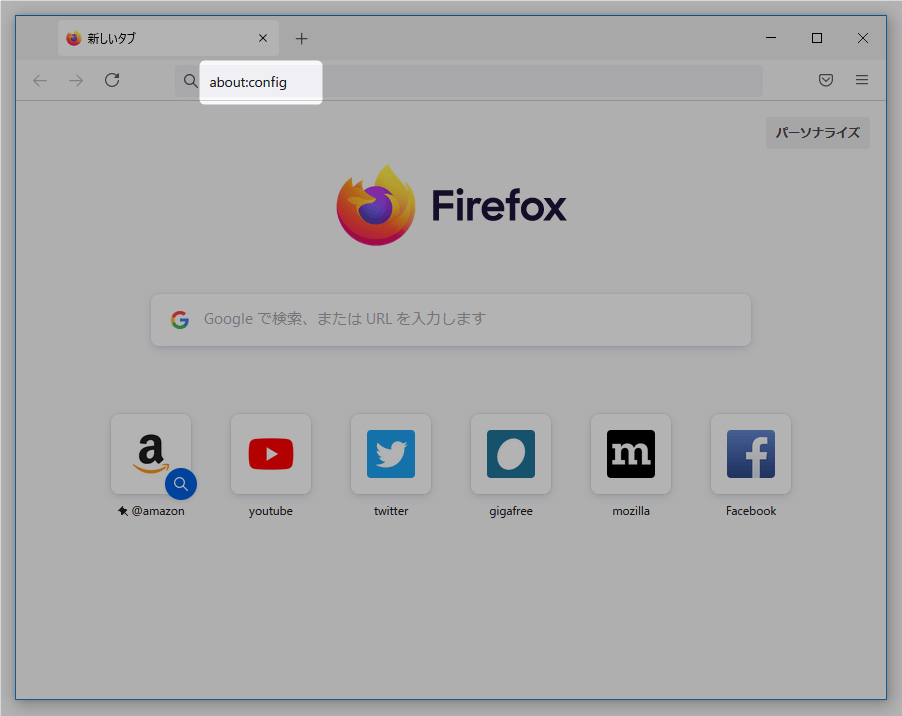Maximize the Firefox window
Image resolution: width=902 pixels, height=716 pixels.
[x=817, y=38]
